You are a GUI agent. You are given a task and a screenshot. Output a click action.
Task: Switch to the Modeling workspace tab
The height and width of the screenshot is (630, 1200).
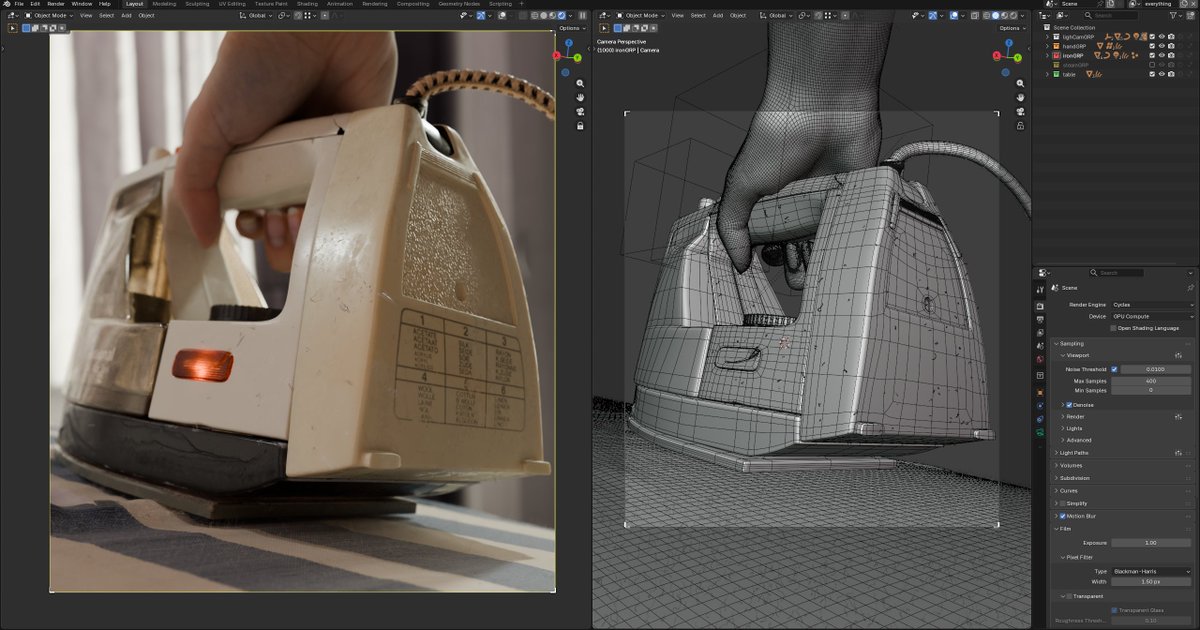pos(164,4)
